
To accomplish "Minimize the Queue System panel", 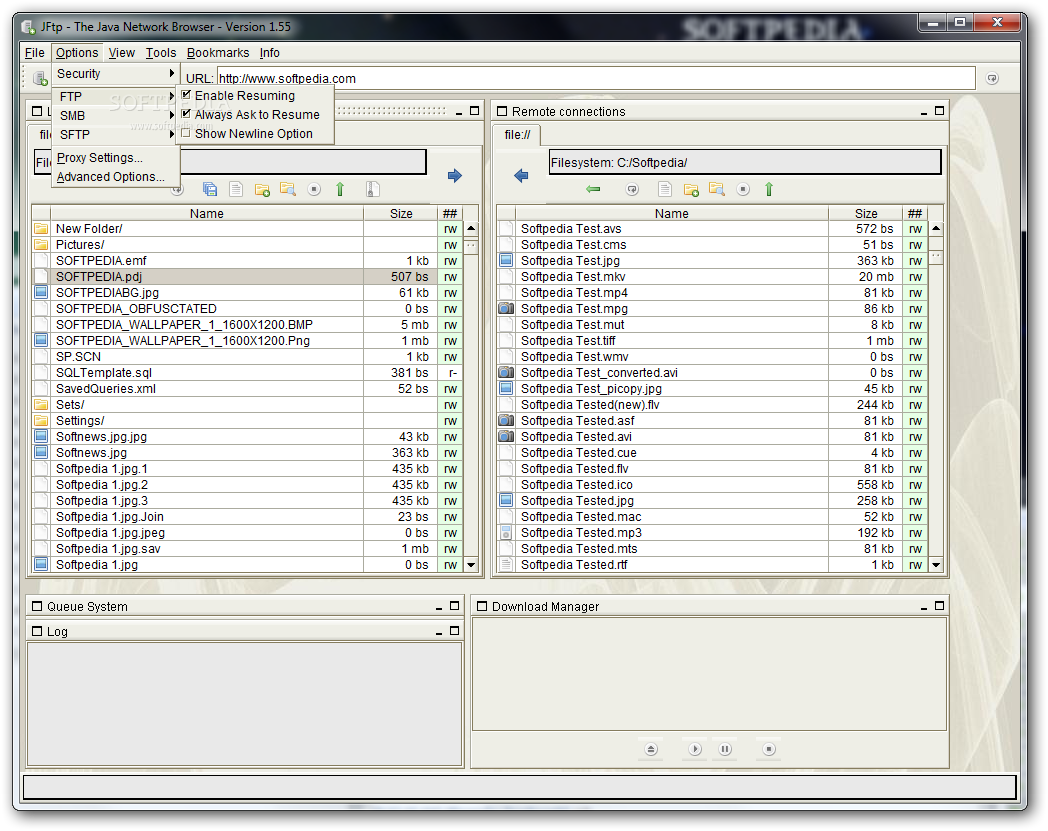I will [439, 607].
